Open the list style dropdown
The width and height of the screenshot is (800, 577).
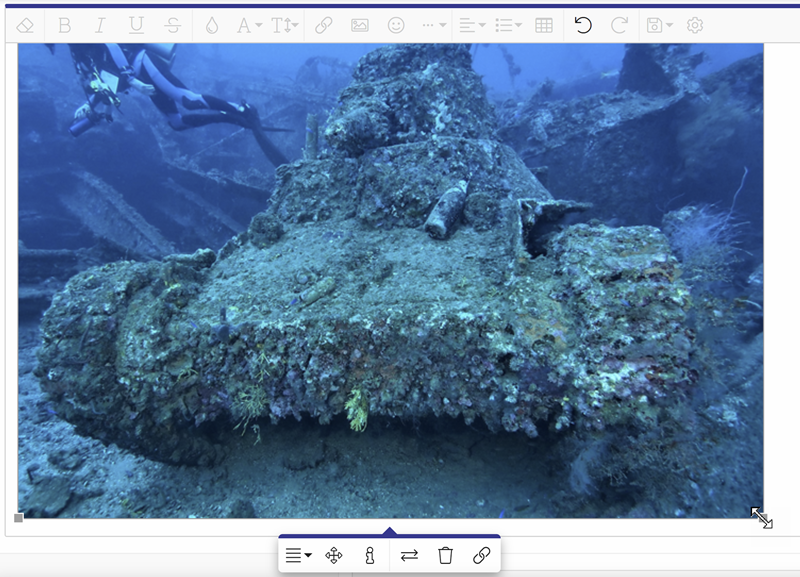click(508, 26)
